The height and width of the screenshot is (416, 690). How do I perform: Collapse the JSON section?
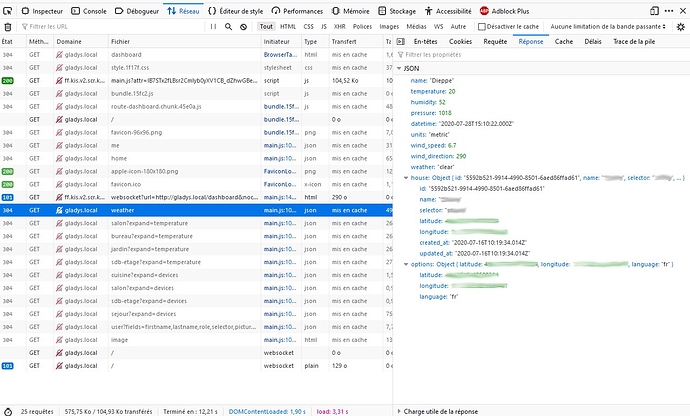click(399, 68)
